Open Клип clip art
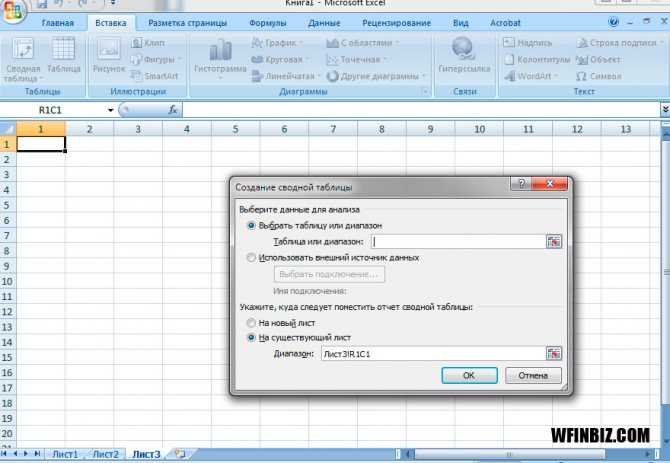Screen dimensions: 670x463 click(x=148, y=43)
